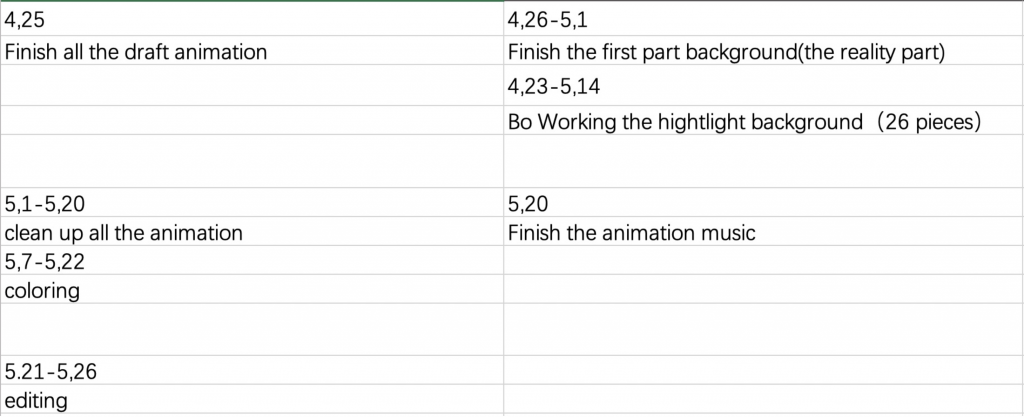This screenshot has width=1024, height=417.
Task: Select the cell with date 5,20
Action: (764, 202)
